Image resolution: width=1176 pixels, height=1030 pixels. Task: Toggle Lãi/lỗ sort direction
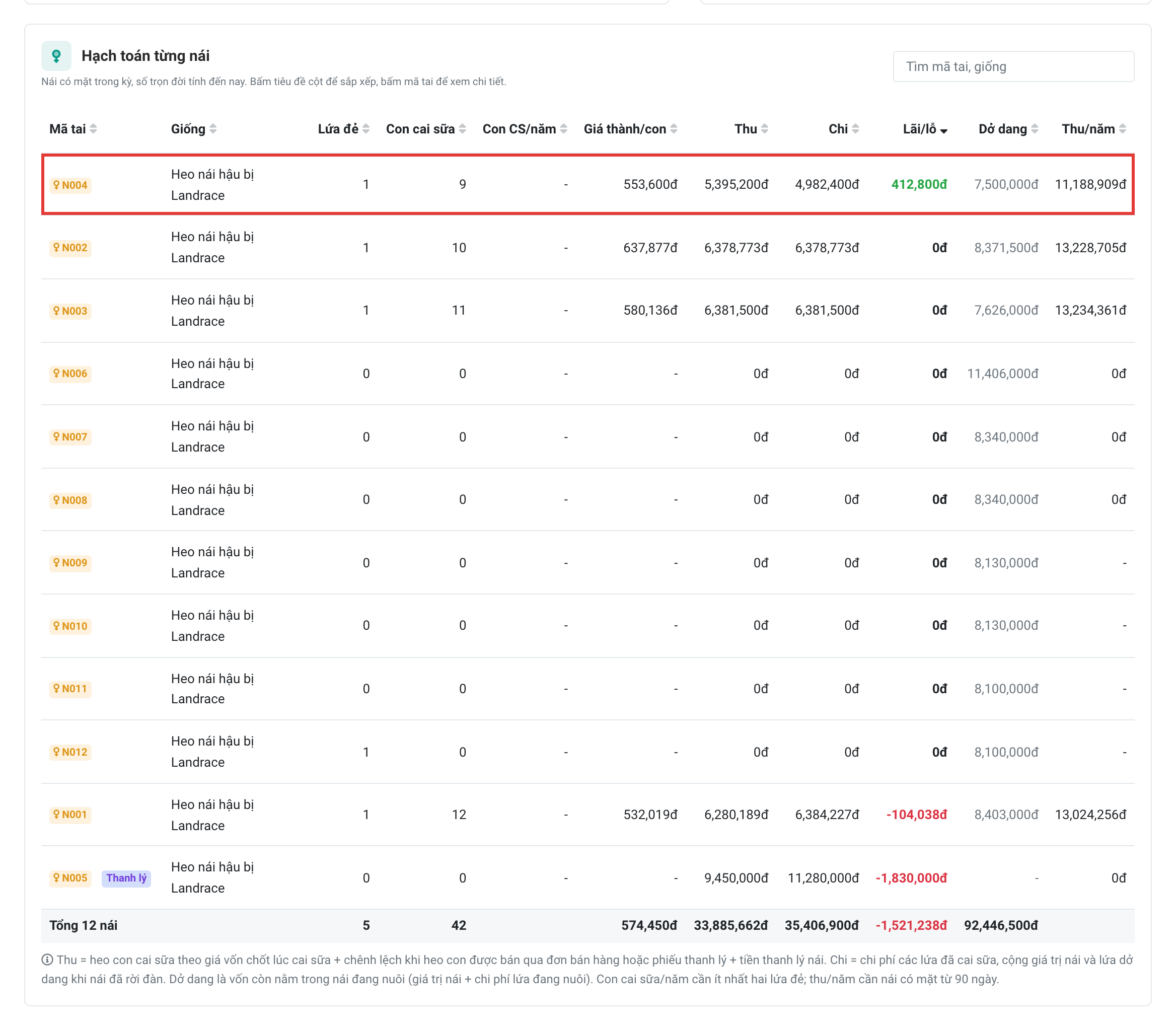[925, 129]
